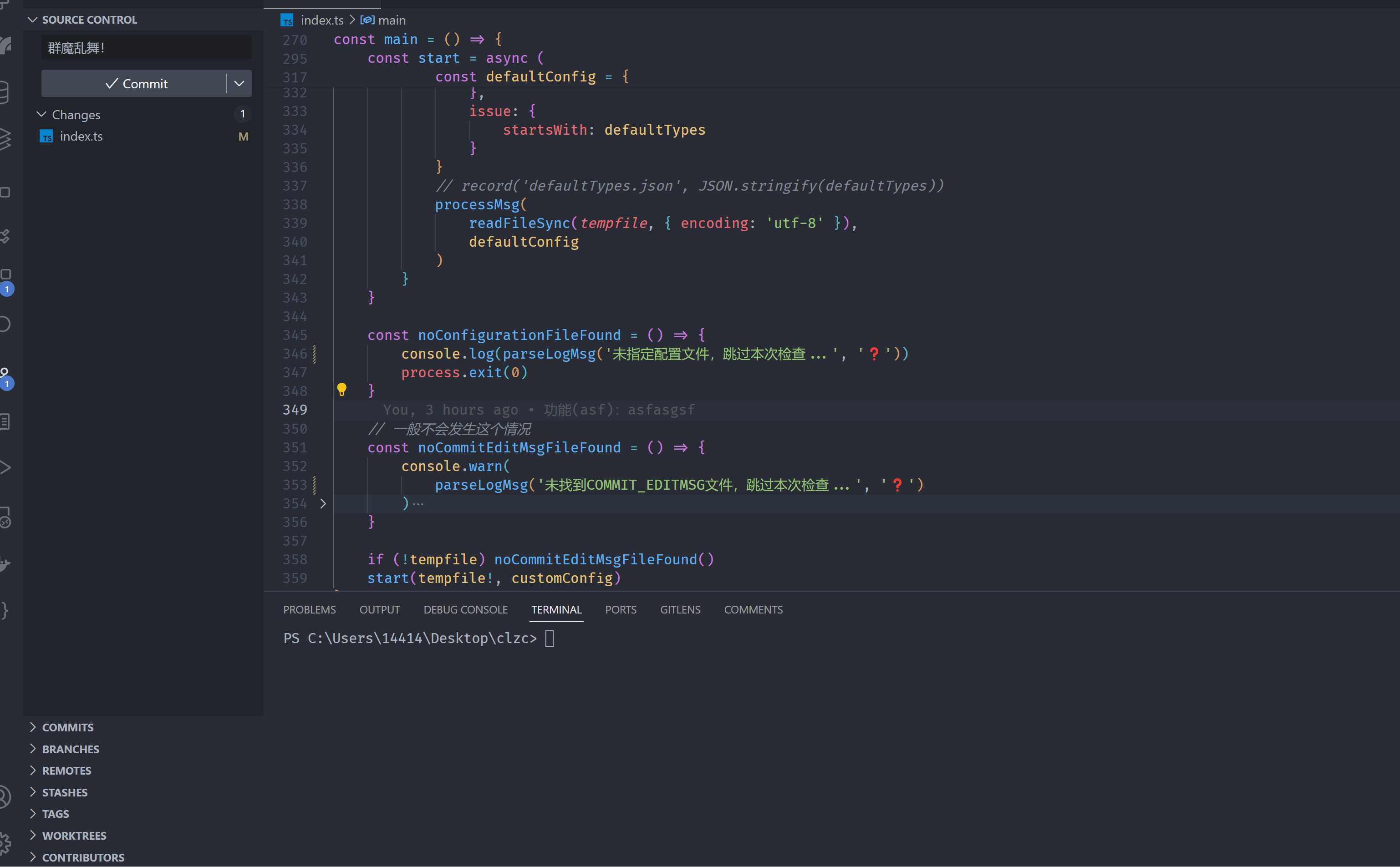
Task: Open the database explorer sidebar icon
Action: click(5, 92)
